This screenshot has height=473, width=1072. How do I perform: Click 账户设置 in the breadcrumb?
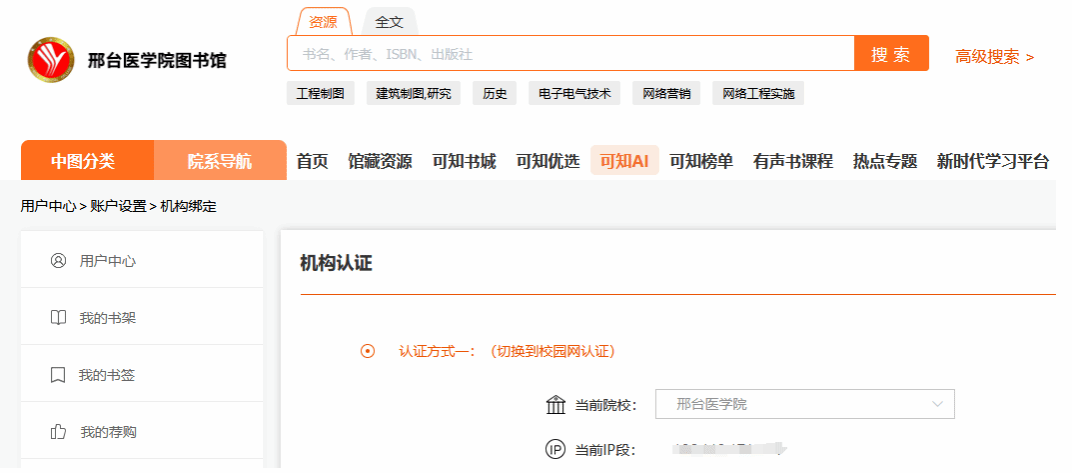point(118,206)
